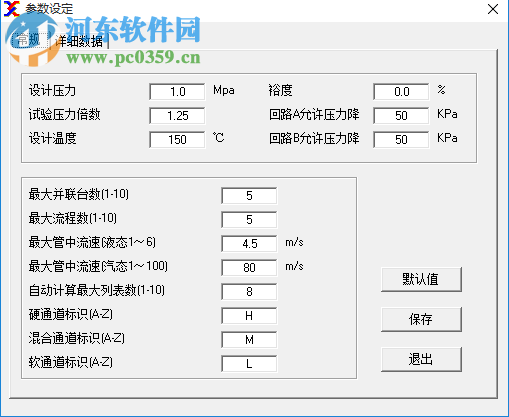Click the 软通道标识(A-Z) label
Image resolution: width=509 pixels, height=417 pixels.
click(x=71, y=362)
